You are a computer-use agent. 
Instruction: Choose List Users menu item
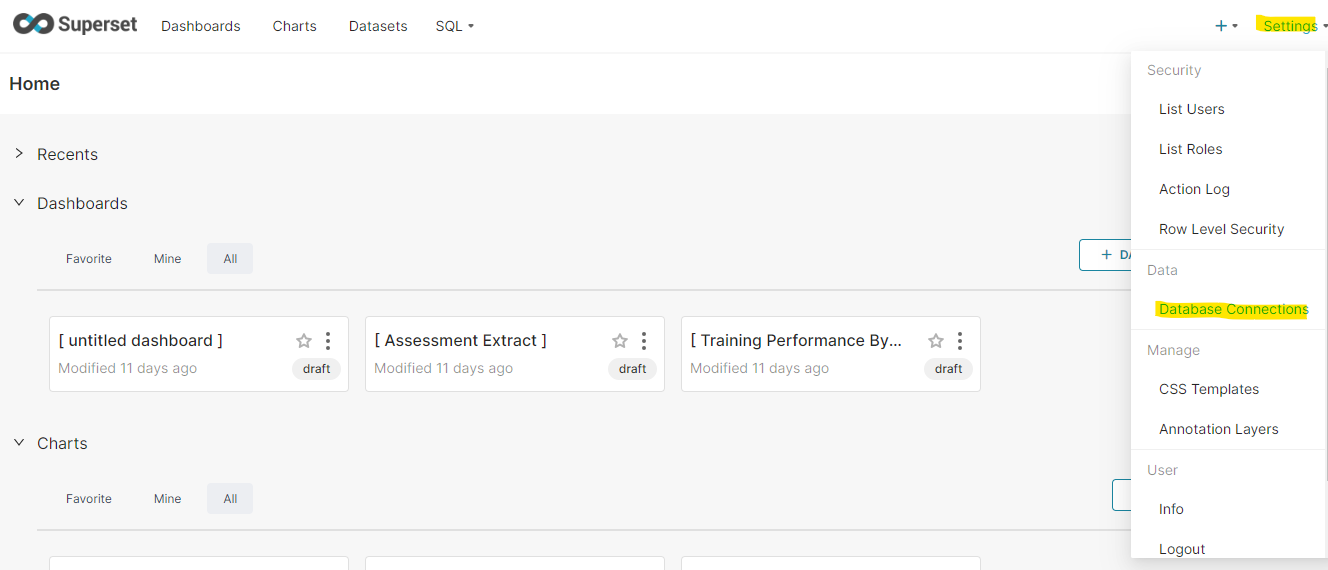pyautogui.click(x=1191, y=110)
